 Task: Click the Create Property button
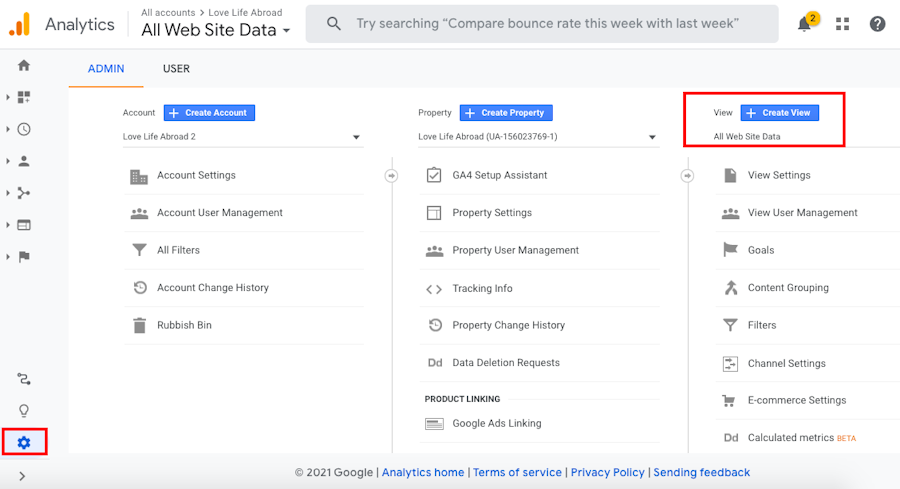[x=506, y=112]
